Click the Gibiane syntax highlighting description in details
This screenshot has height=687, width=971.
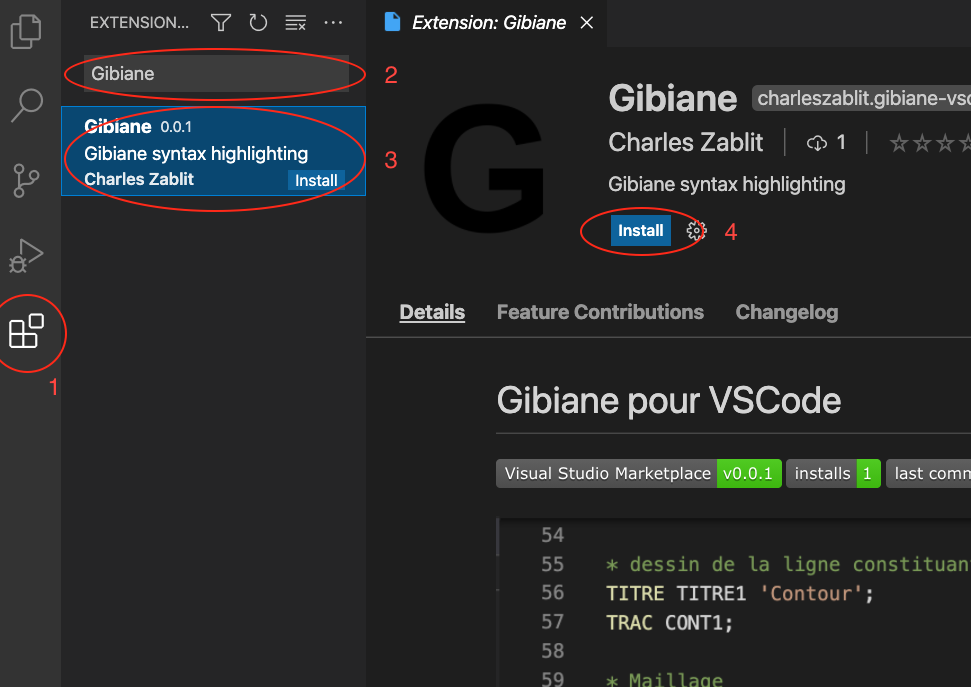tap(726, 185)
